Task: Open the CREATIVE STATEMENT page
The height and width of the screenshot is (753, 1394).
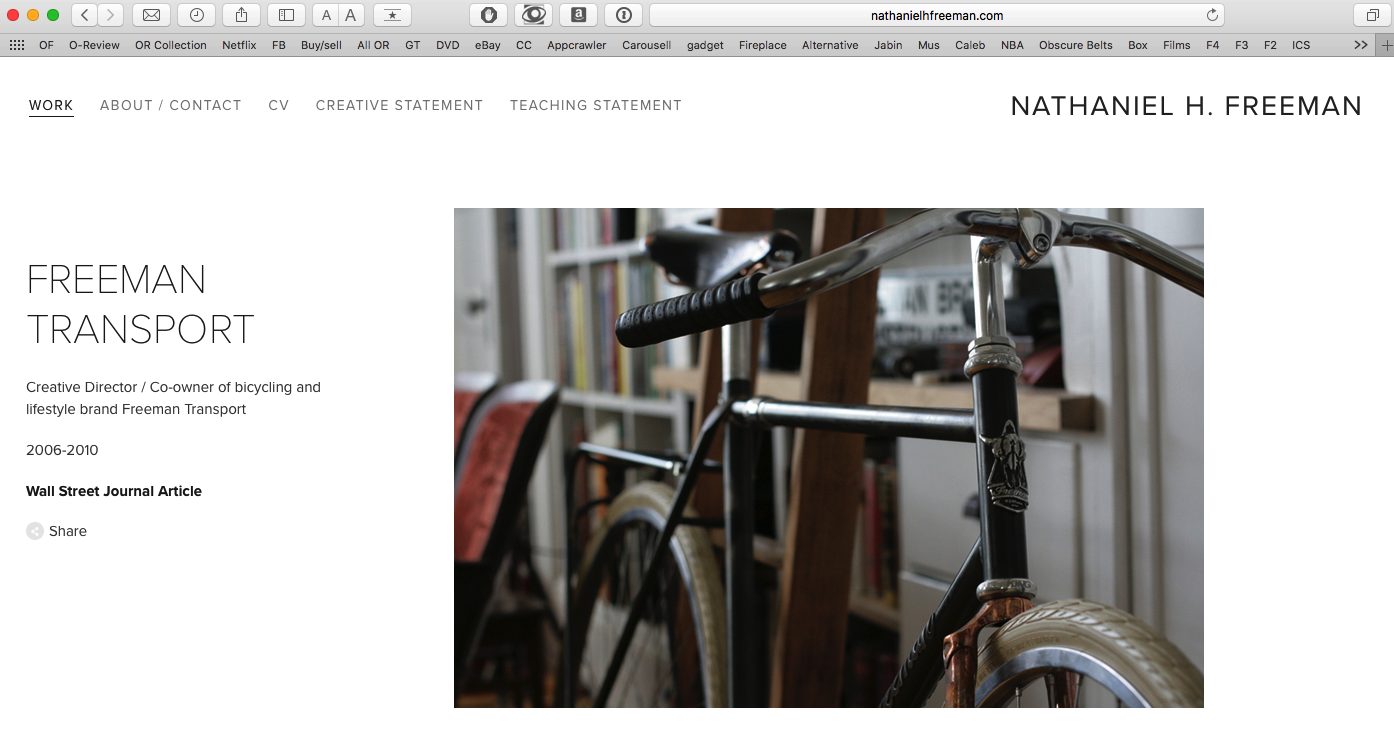Action: pos(399,105)
